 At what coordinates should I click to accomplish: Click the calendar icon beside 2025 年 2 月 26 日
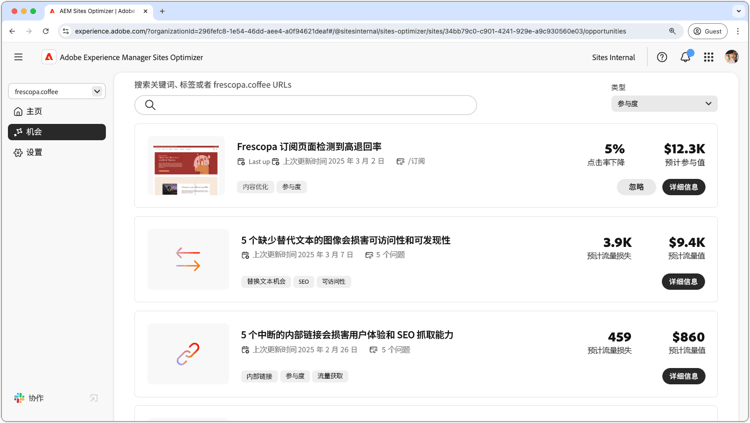point(245,350)
